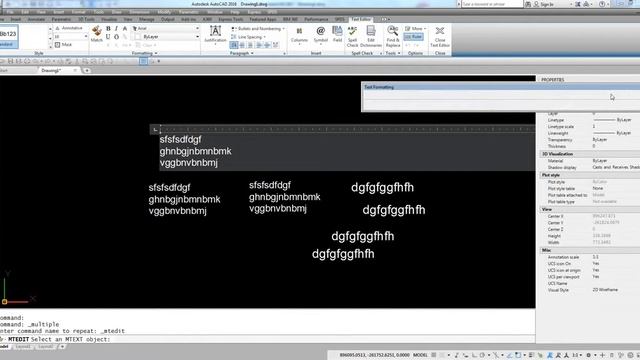Image resolution: width=640 pixels, height=360 pixels.
Task: Click the workspace switching gear icon
Action: point(588,355)
